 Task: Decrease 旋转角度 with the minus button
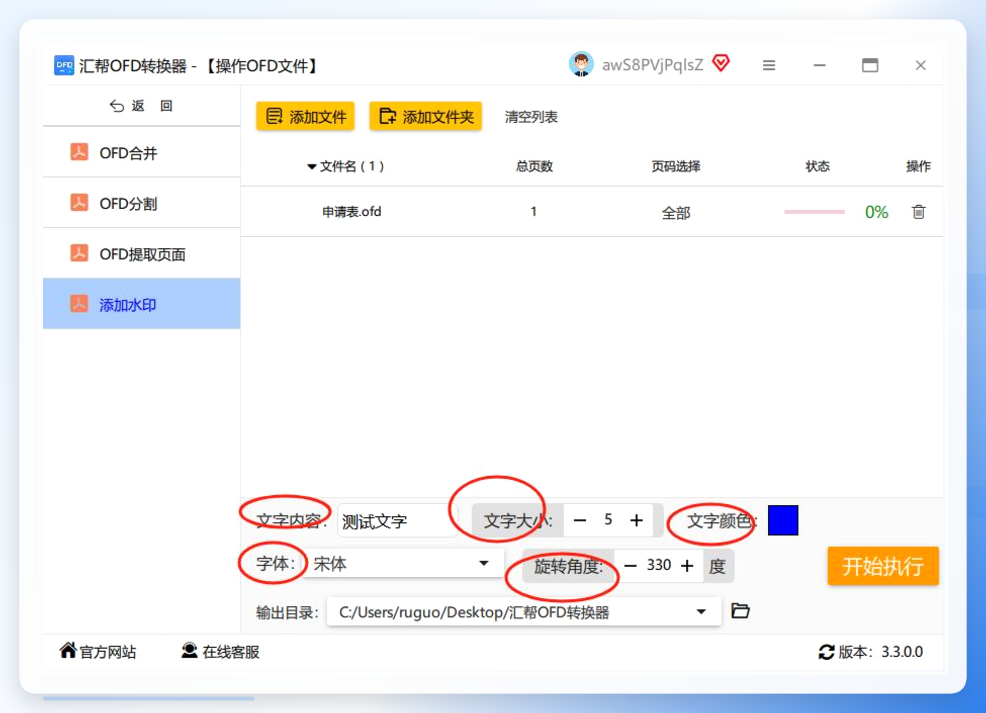[630, 566]
